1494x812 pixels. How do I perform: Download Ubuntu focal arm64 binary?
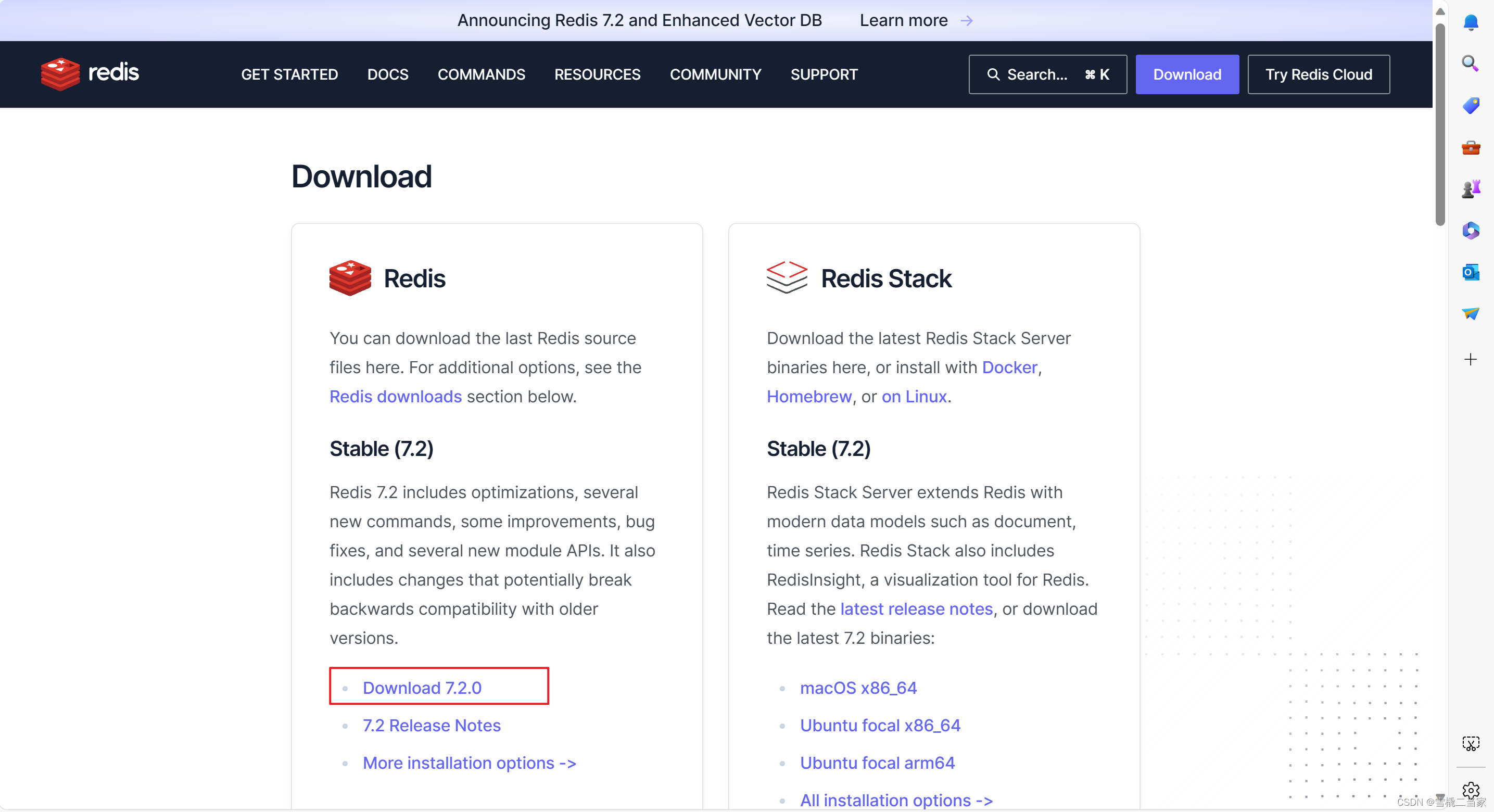(x=877, y=763)
